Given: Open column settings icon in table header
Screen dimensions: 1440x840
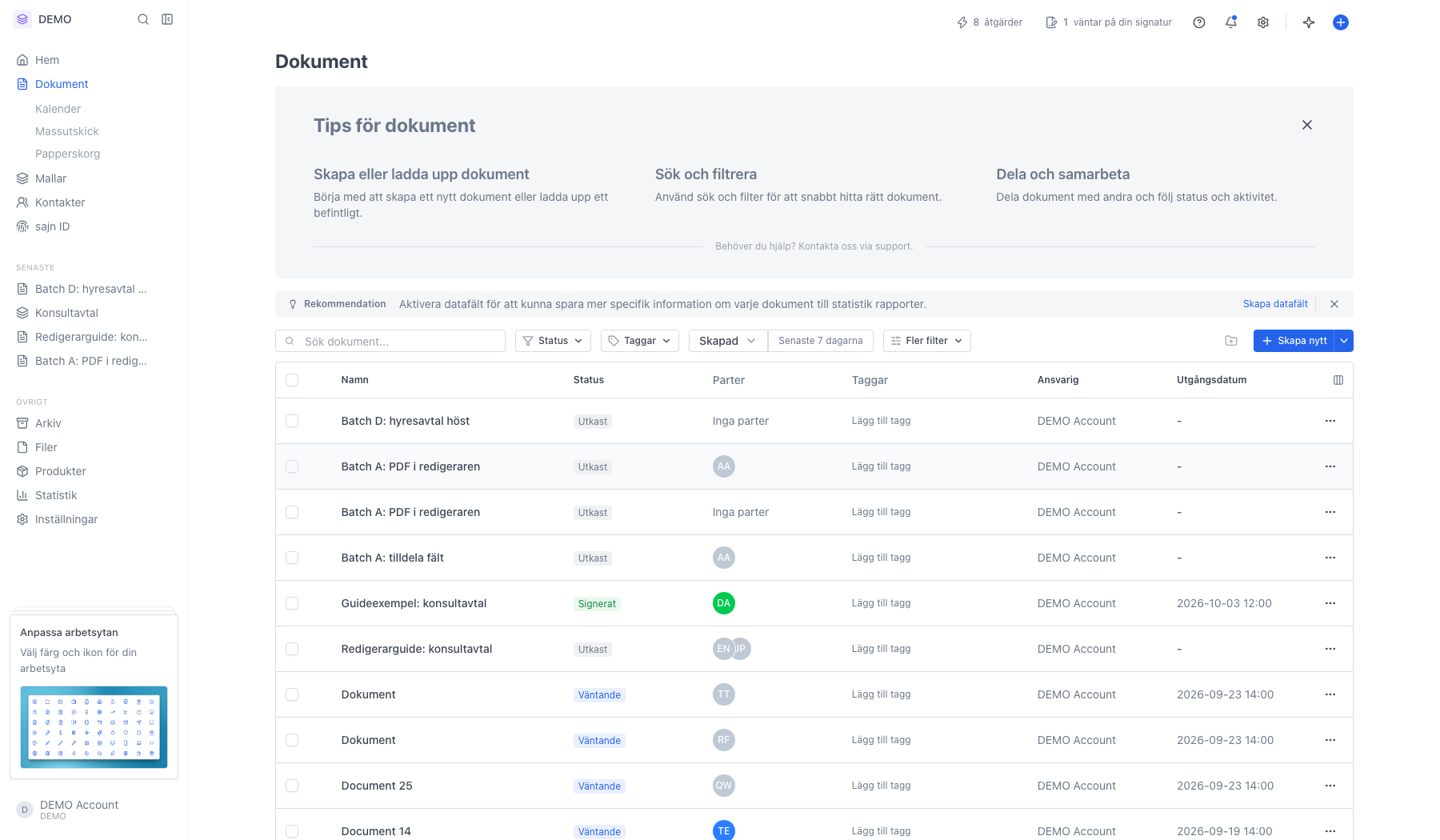Looking at the screenshot, I should [1338, 380].
